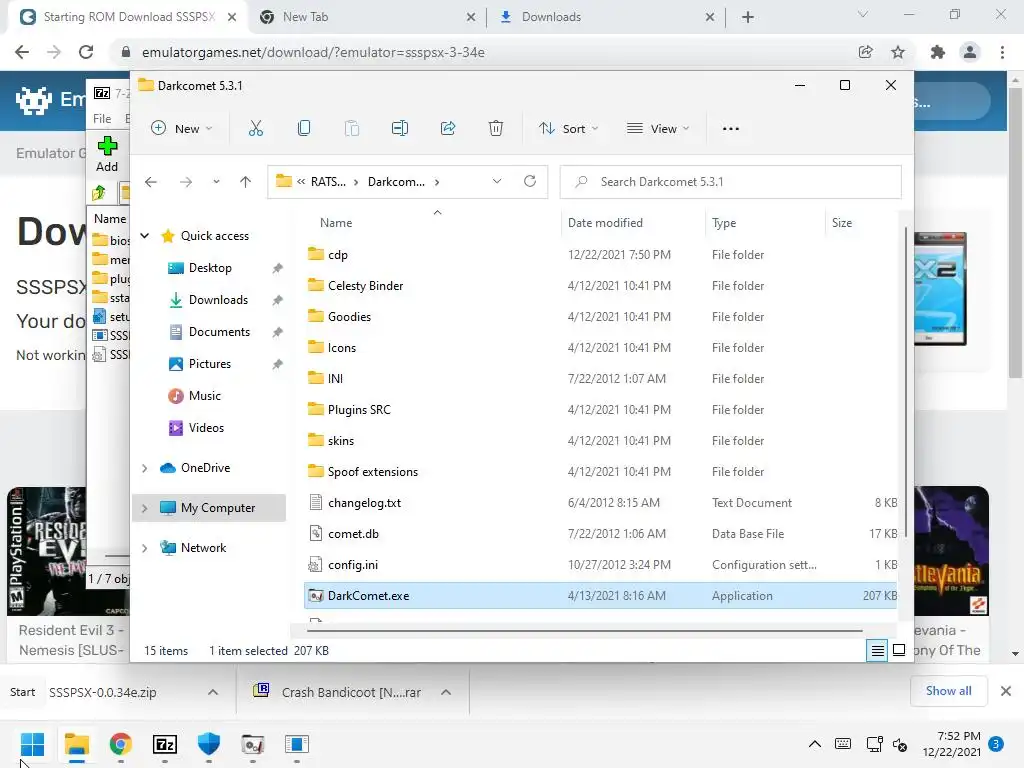Expand the Network tree node
1024x768 pixels.
[x=145, y=548]
